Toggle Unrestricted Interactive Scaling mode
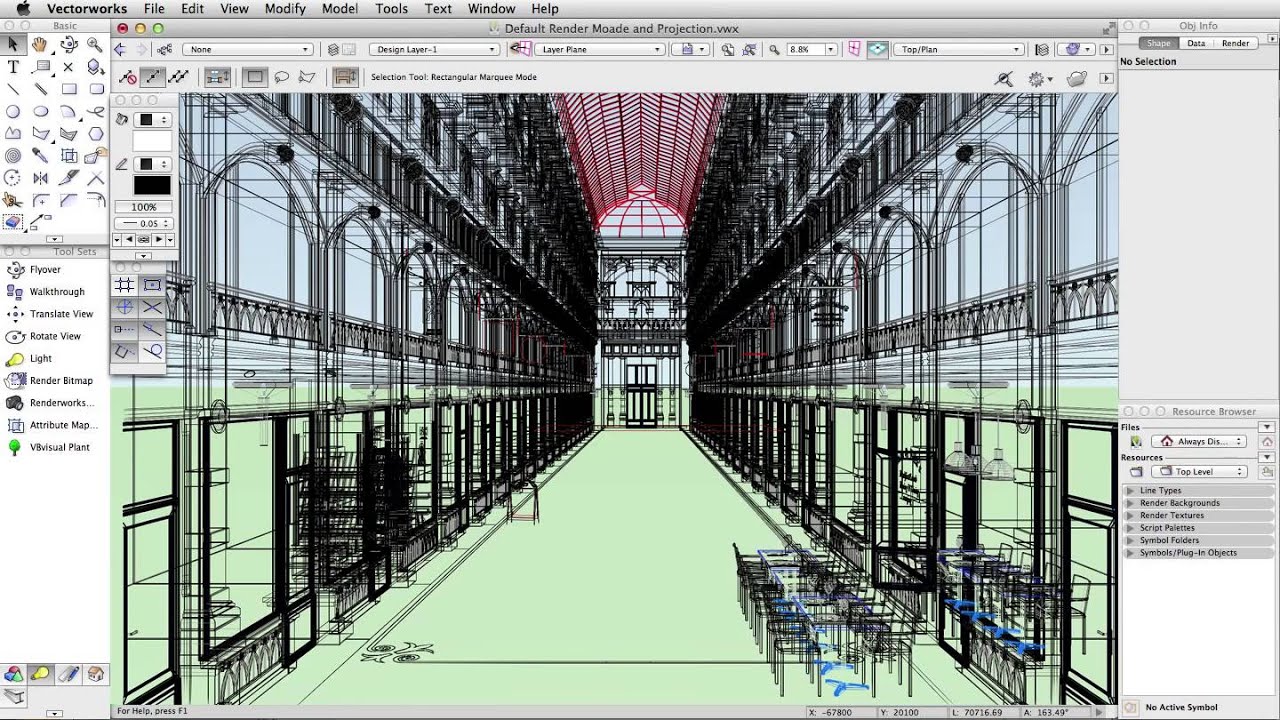The width and height of the screenshot is (1280, 720). click(x=177, y=77)
